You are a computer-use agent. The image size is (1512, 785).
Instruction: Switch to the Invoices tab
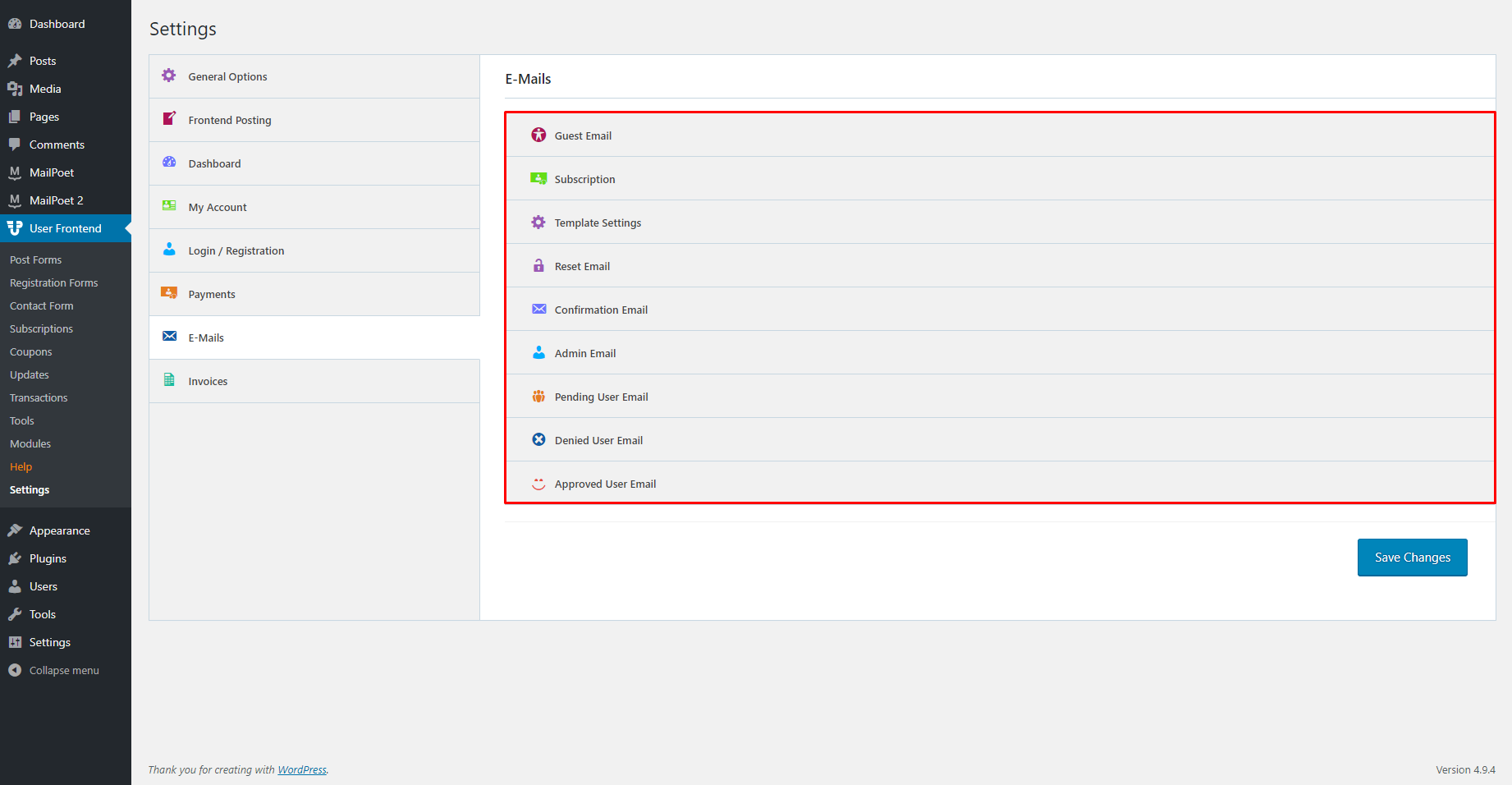click(314, 381)
